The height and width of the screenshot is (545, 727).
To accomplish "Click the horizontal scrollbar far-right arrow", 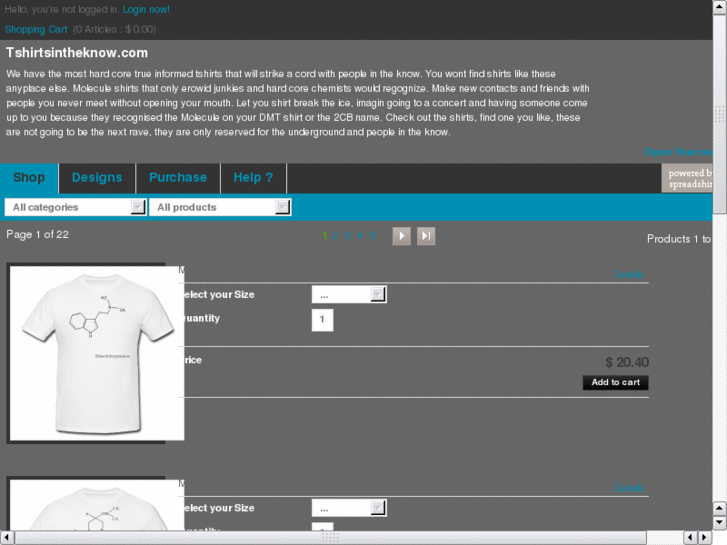I will click(705, 538).
